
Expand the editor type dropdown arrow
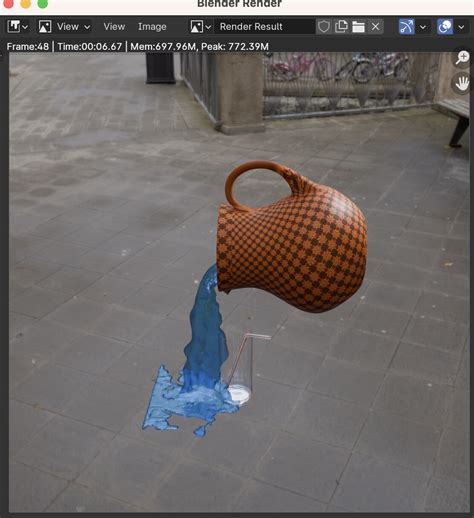tap(25, 27)
